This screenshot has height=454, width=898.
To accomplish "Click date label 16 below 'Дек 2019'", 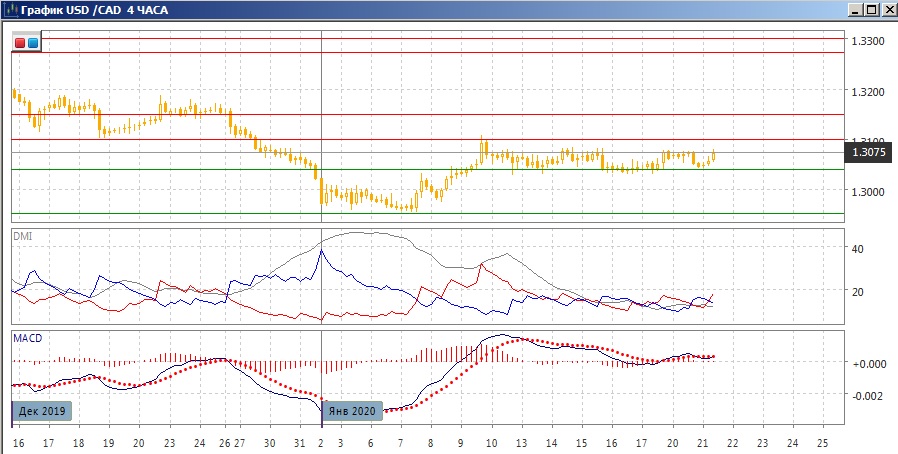I will tap(18, 443).
